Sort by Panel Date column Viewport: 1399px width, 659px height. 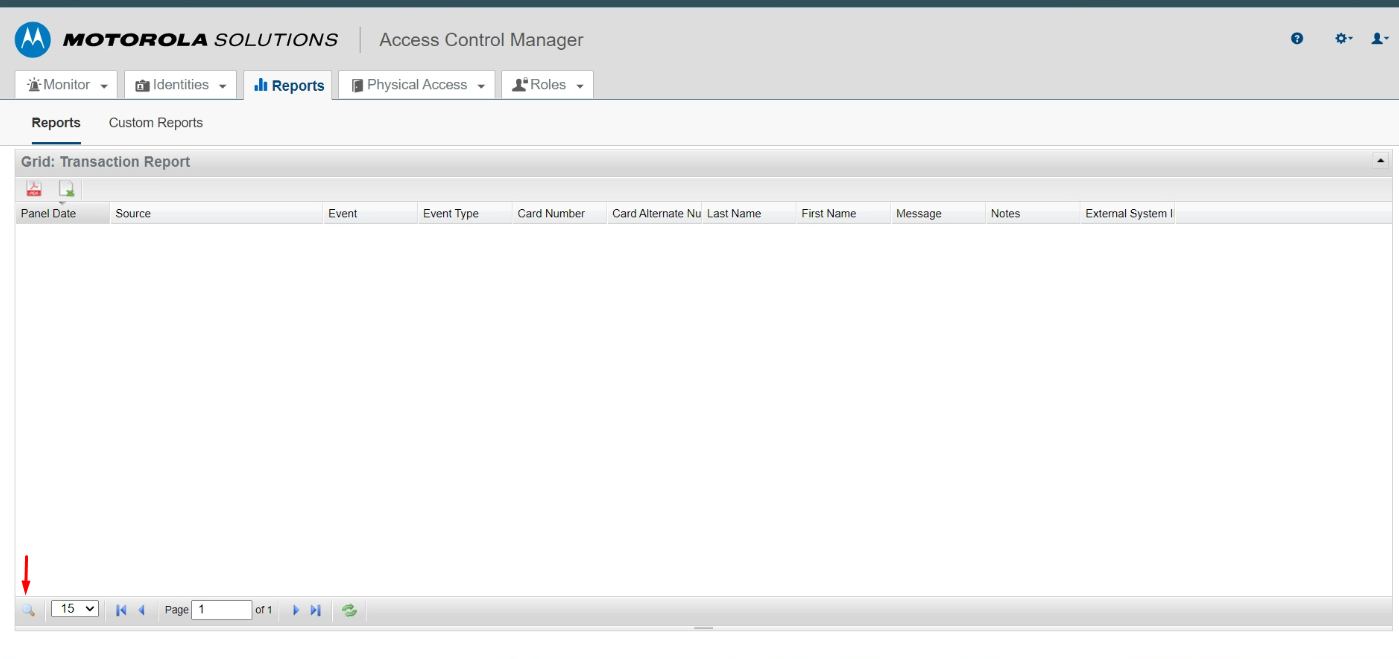click(62, 213)
